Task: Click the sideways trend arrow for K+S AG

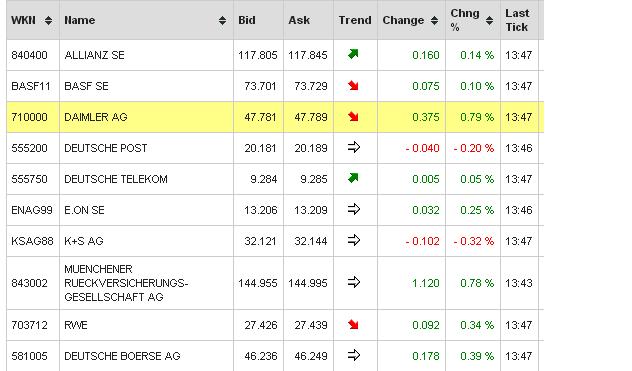Action: [x=353, y=240]
